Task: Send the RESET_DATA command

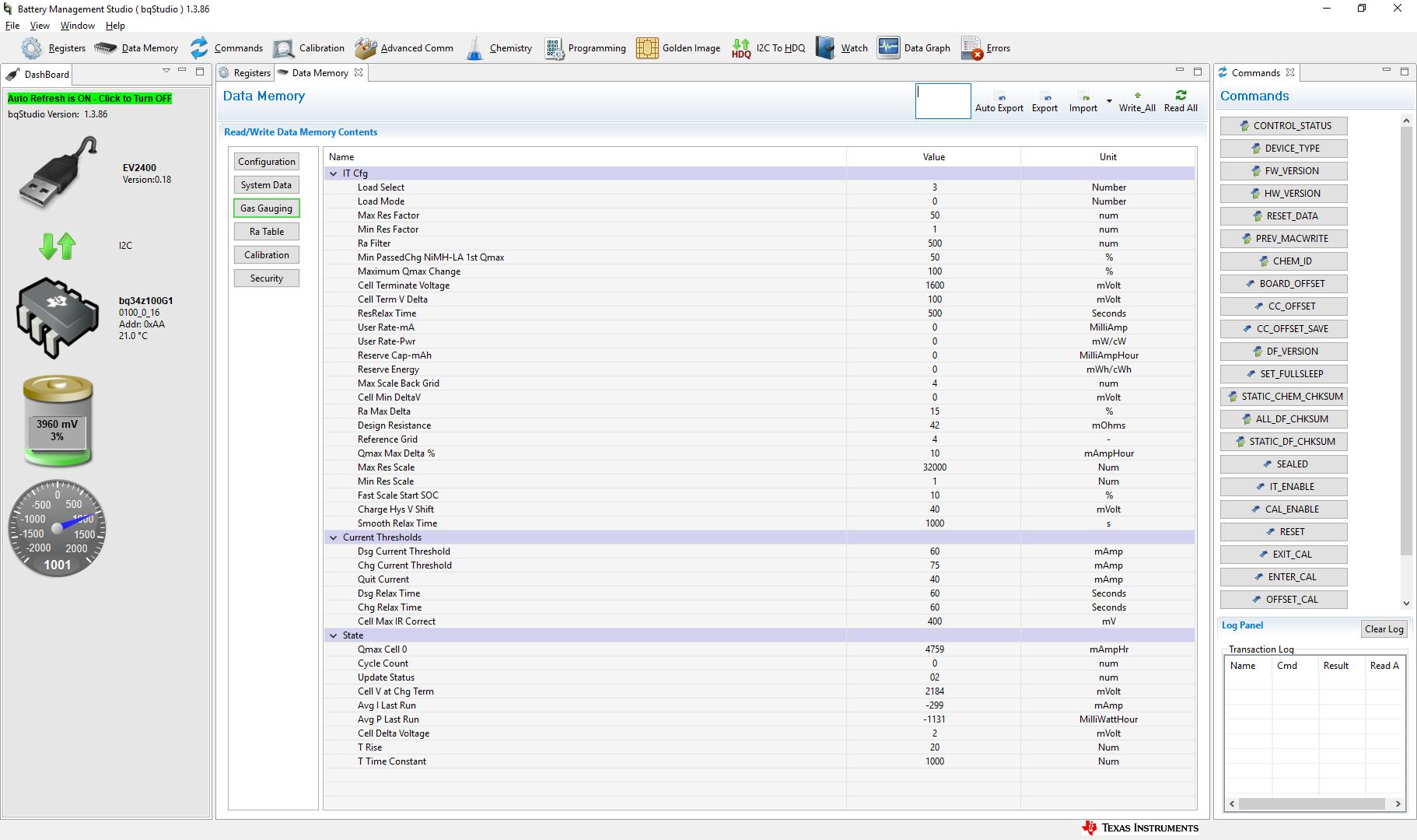Action: [x=1284, y=216]
